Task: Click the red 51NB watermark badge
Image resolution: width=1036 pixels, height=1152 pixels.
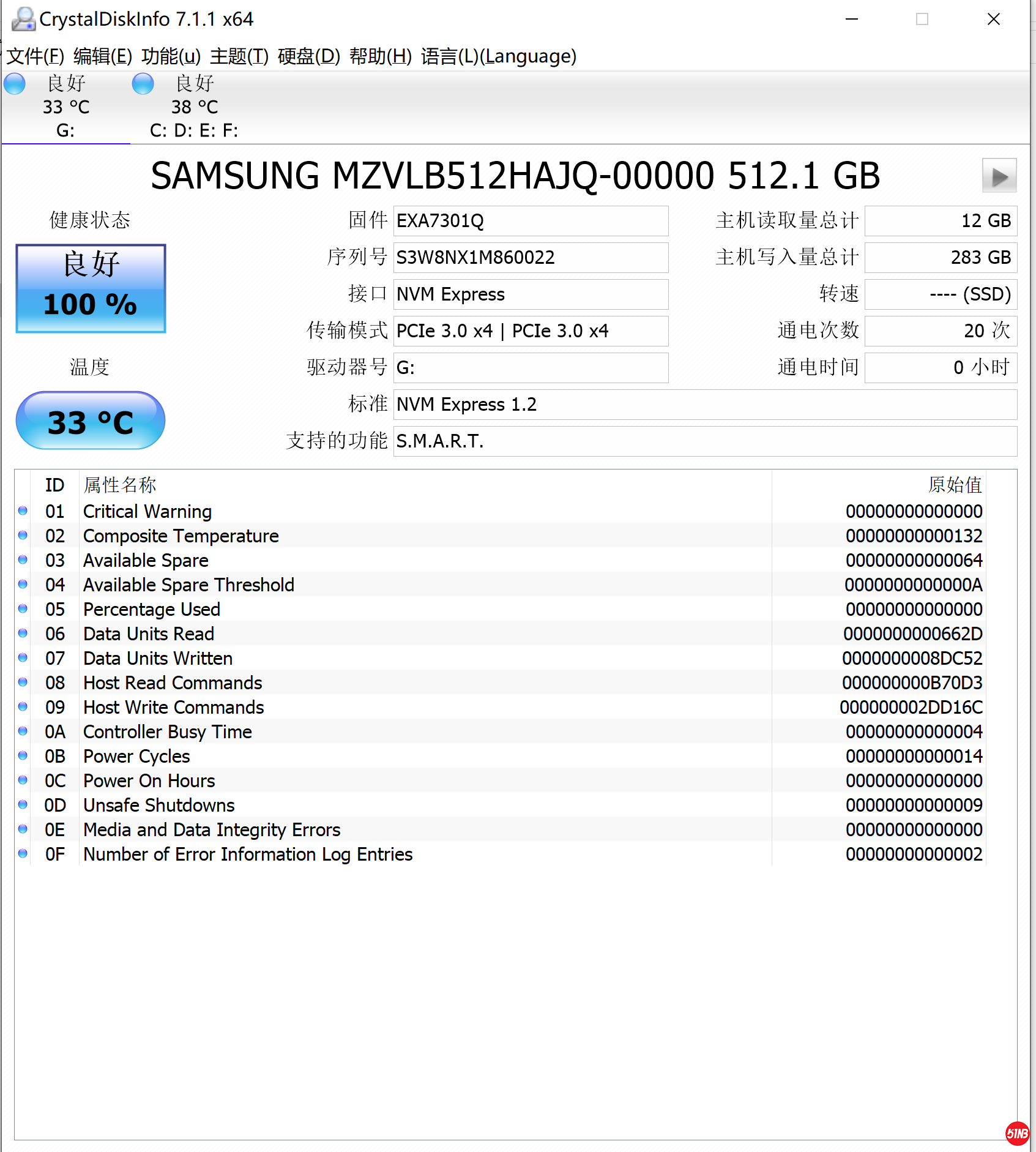Action: (1017, 1134)
